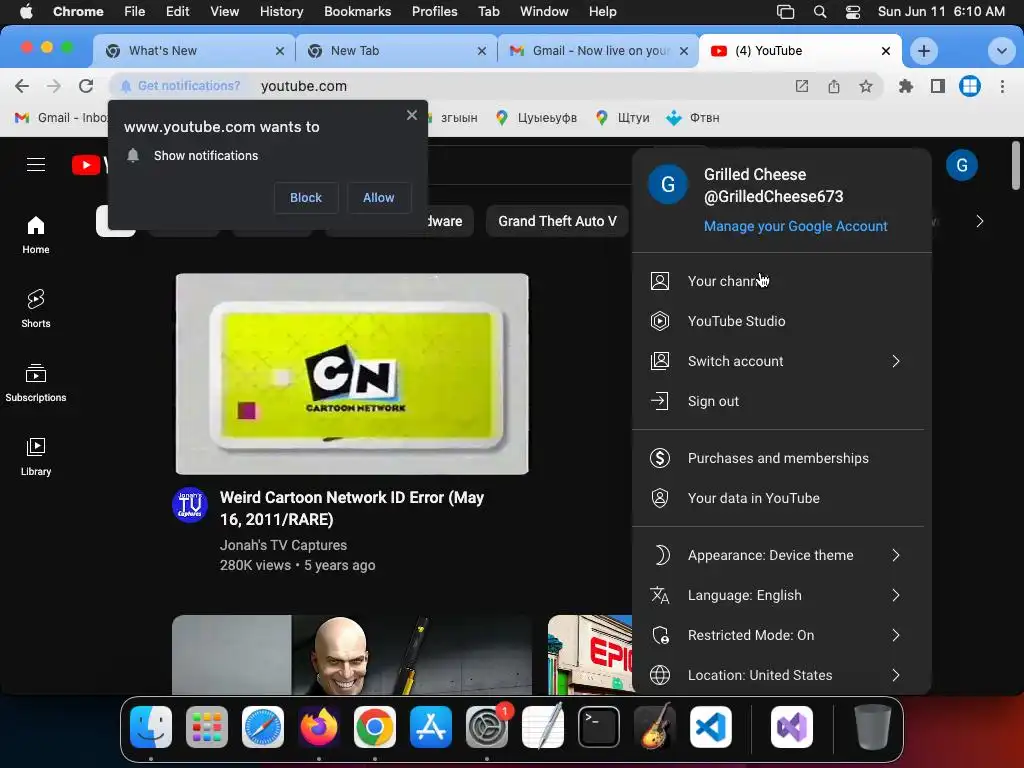
Task: Go to Home in YouTube sidebar
Action: pyautogui.click(x=36, y=235)
